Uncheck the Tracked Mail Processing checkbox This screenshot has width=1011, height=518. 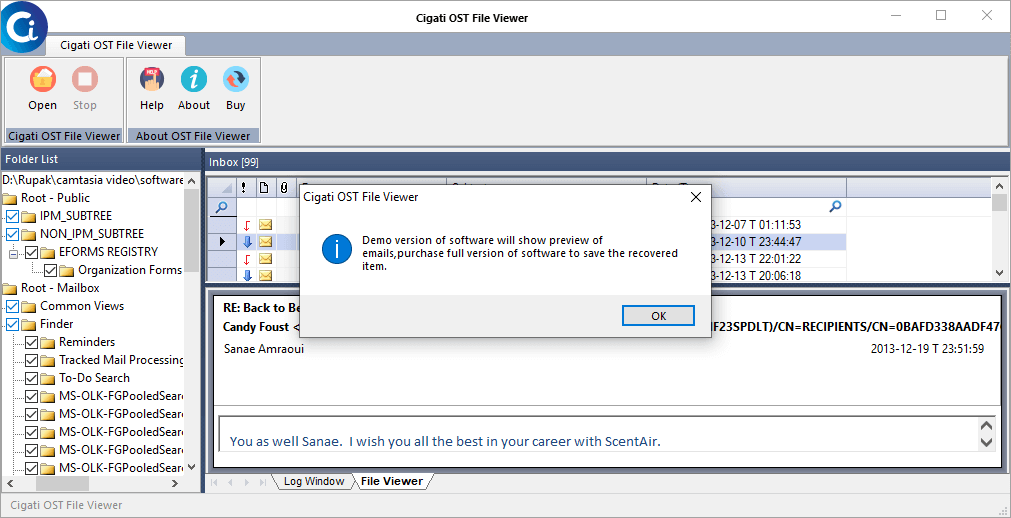[x=32, y=360]
